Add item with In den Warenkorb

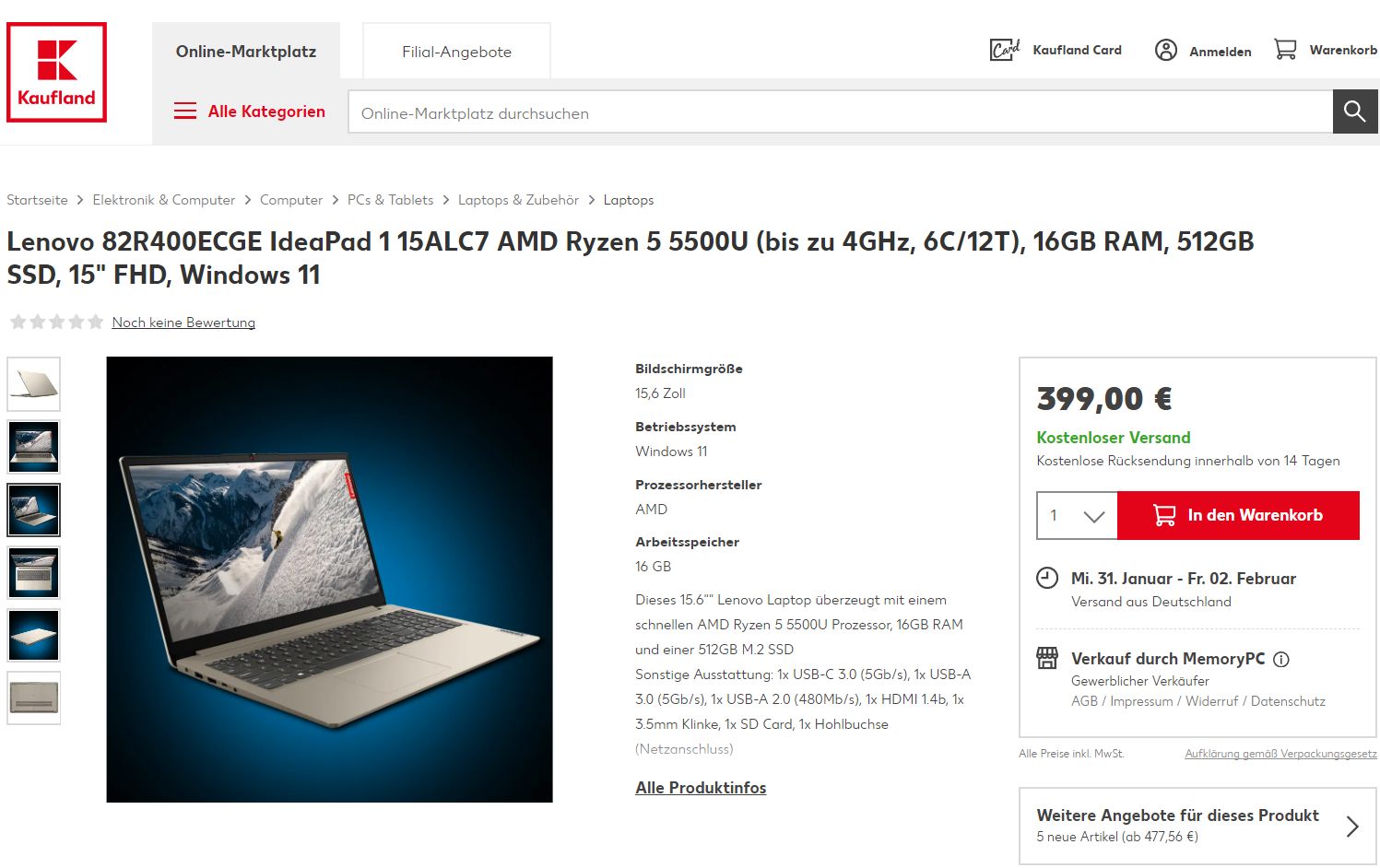pos(1238,515)
